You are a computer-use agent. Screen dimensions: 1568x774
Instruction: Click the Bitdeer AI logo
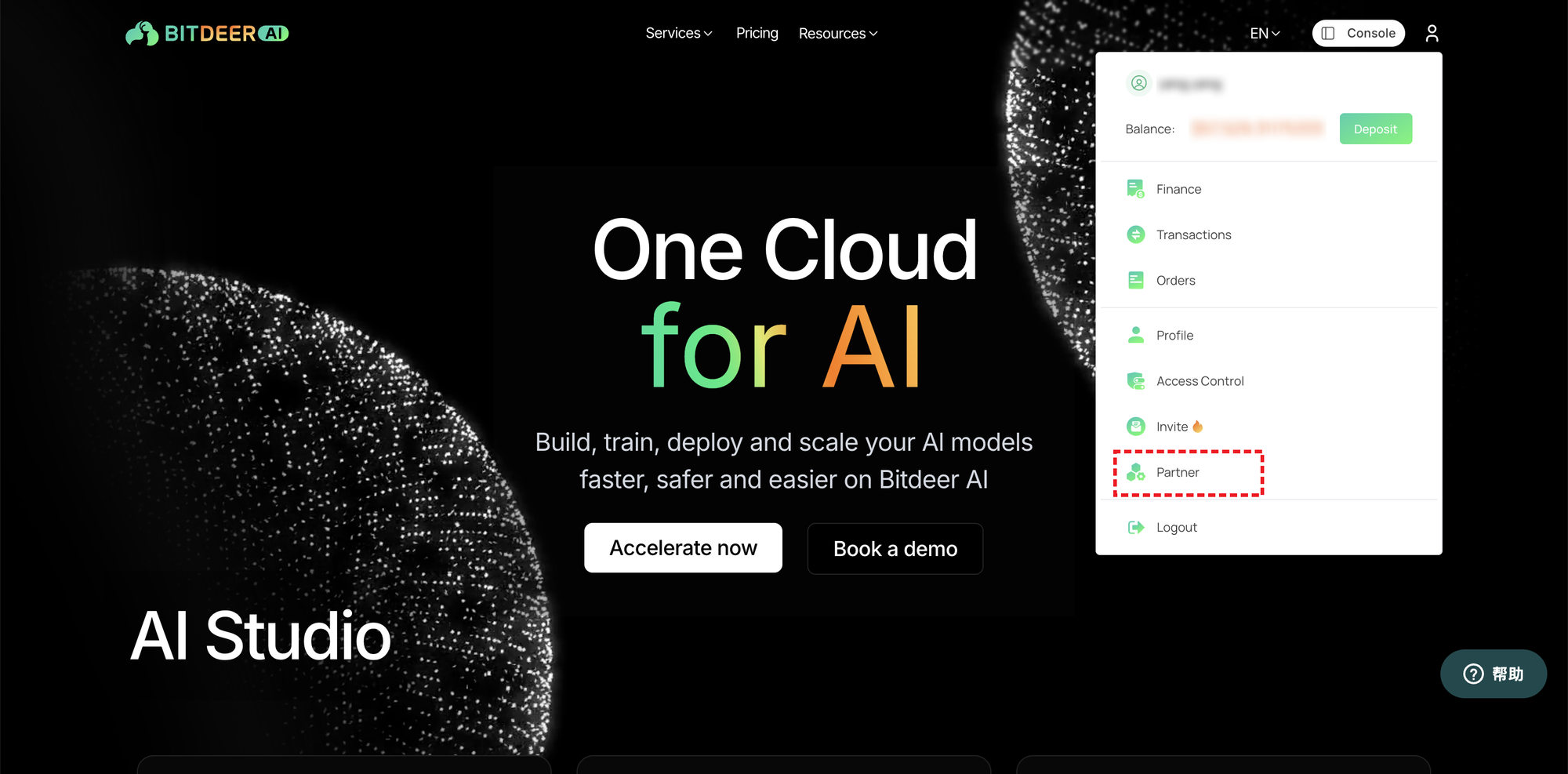tap(207, 33)
